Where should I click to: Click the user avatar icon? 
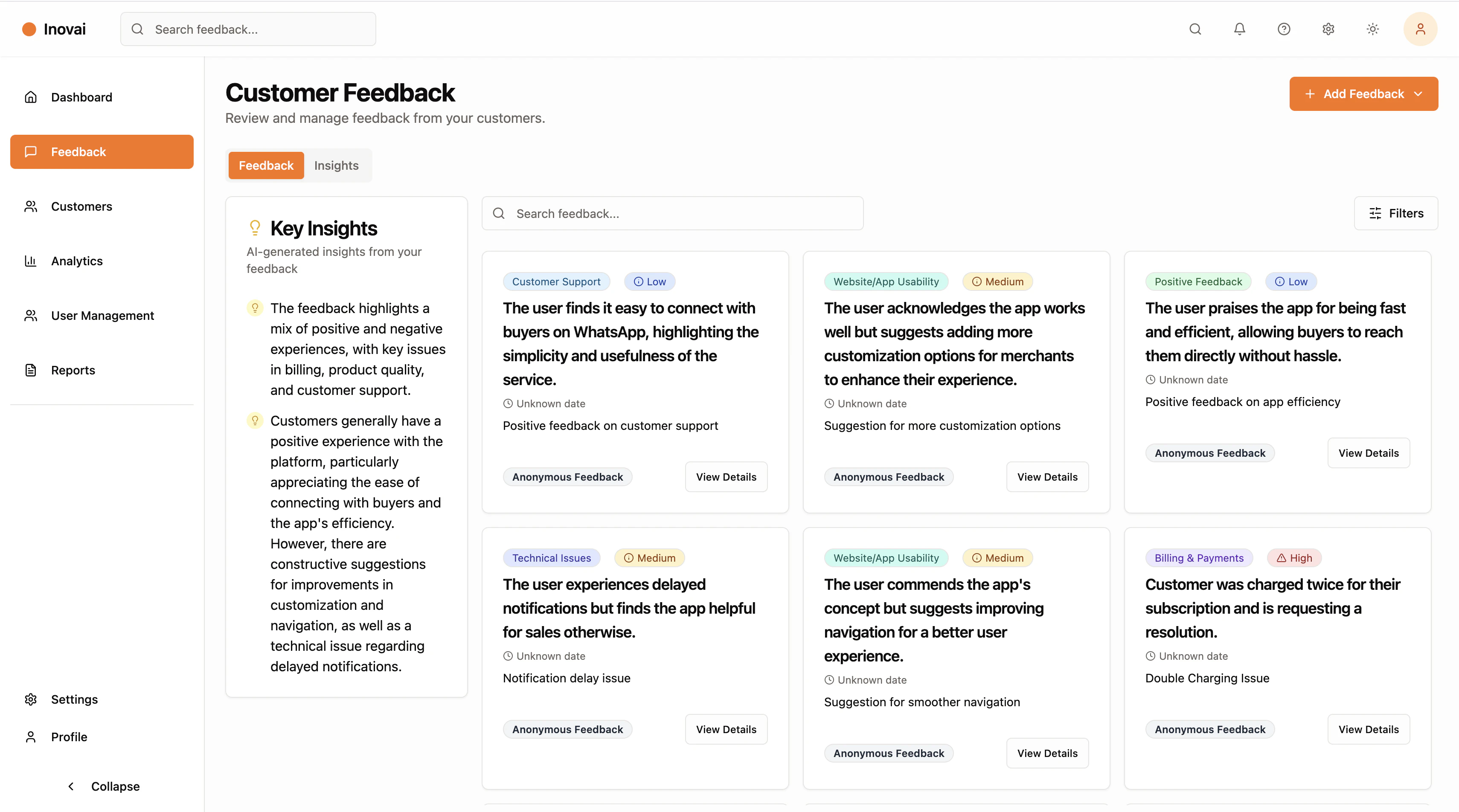tap(1420, 29)
